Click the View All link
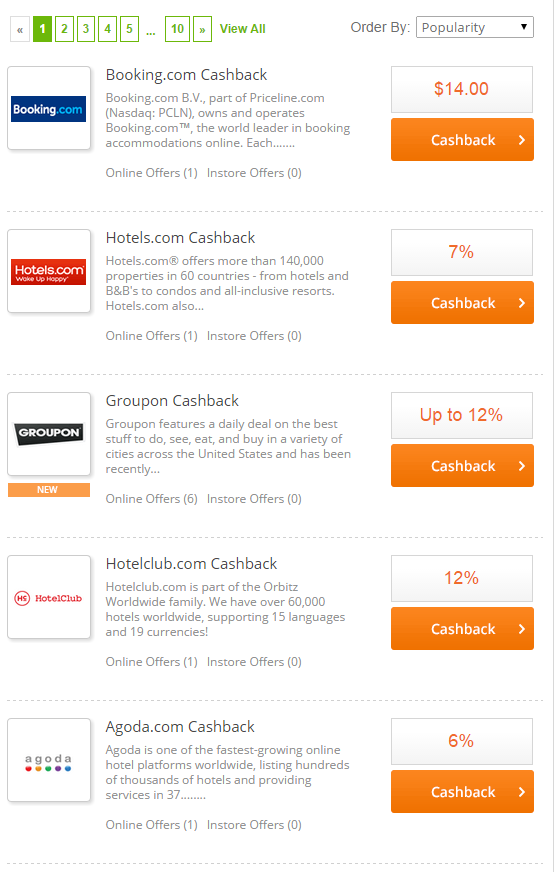 click(x=243, y=29)
